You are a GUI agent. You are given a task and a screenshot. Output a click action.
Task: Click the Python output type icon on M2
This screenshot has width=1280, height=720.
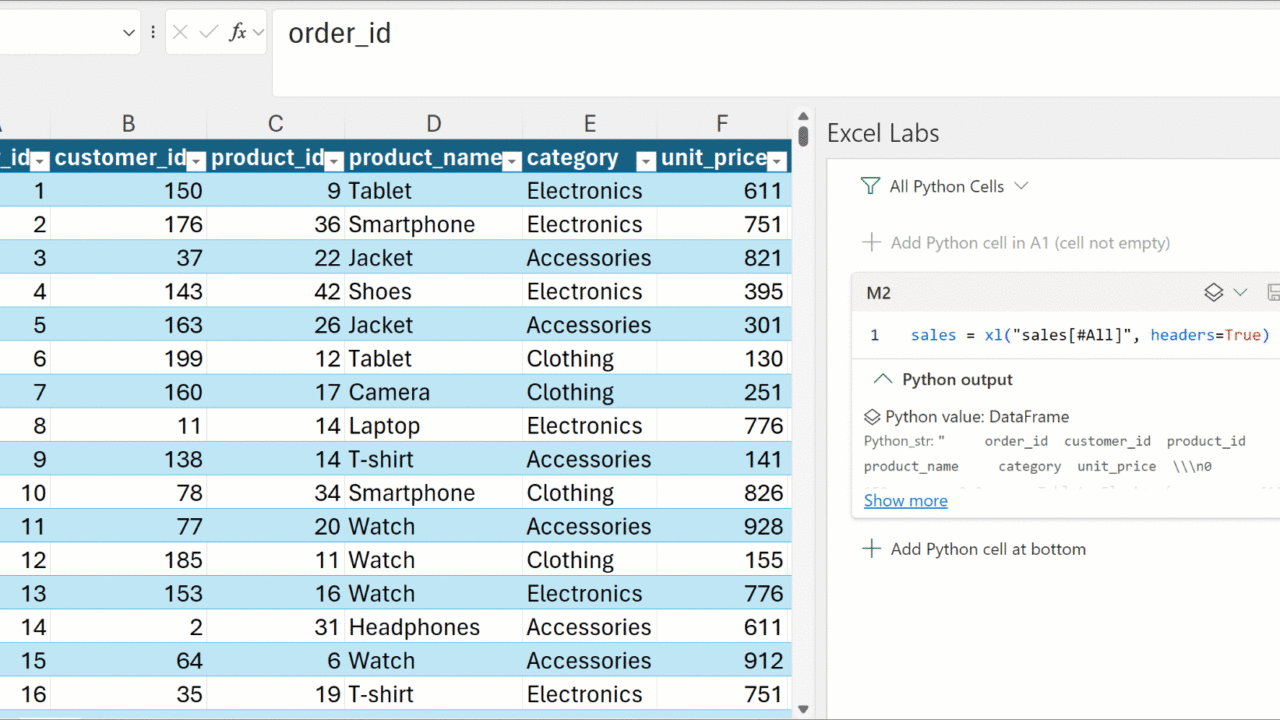[x=1213, y=293]
